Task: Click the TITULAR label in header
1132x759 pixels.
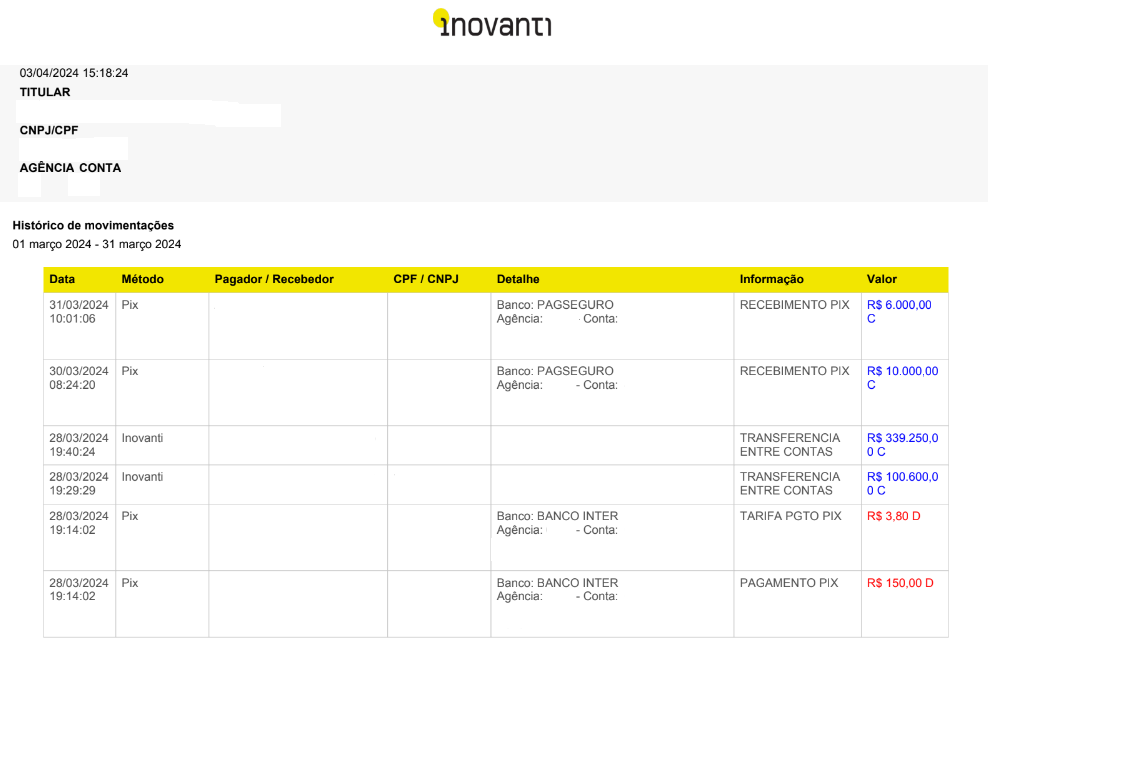Action: [45, 92]
